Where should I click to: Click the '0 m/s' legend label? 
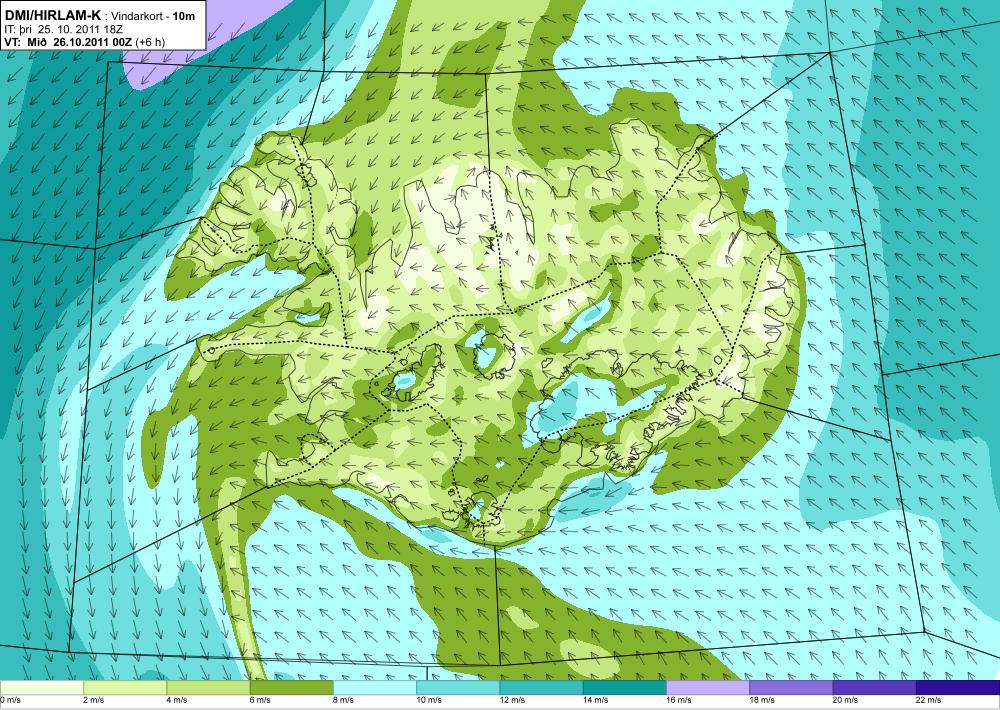click(x=10, y=700)
